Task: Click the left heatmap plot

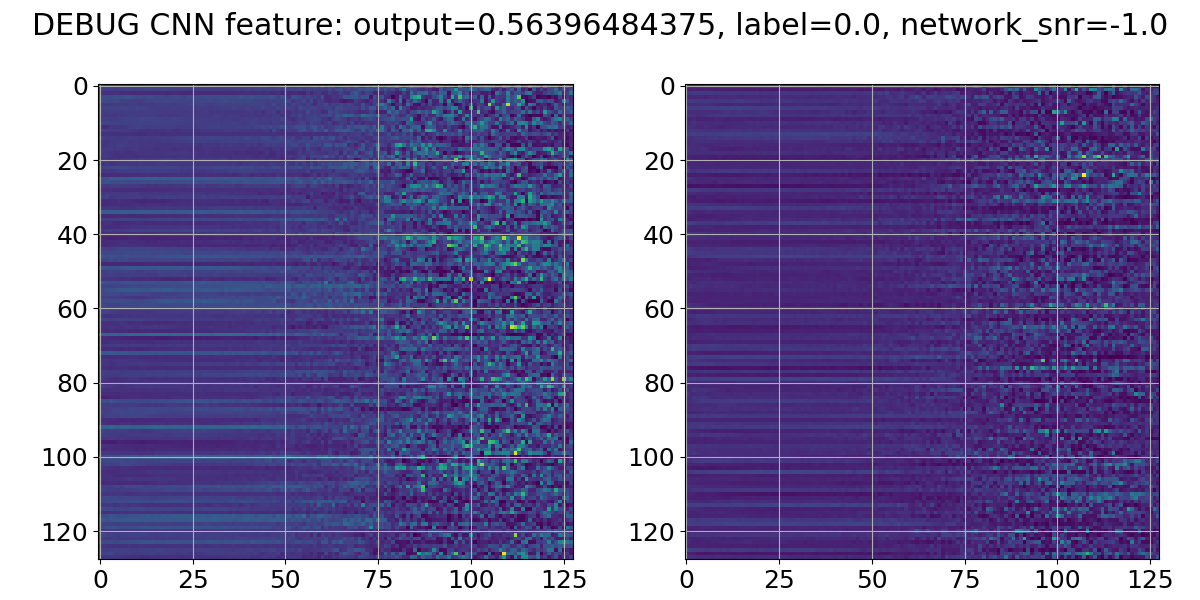Action: pos(336,322)
